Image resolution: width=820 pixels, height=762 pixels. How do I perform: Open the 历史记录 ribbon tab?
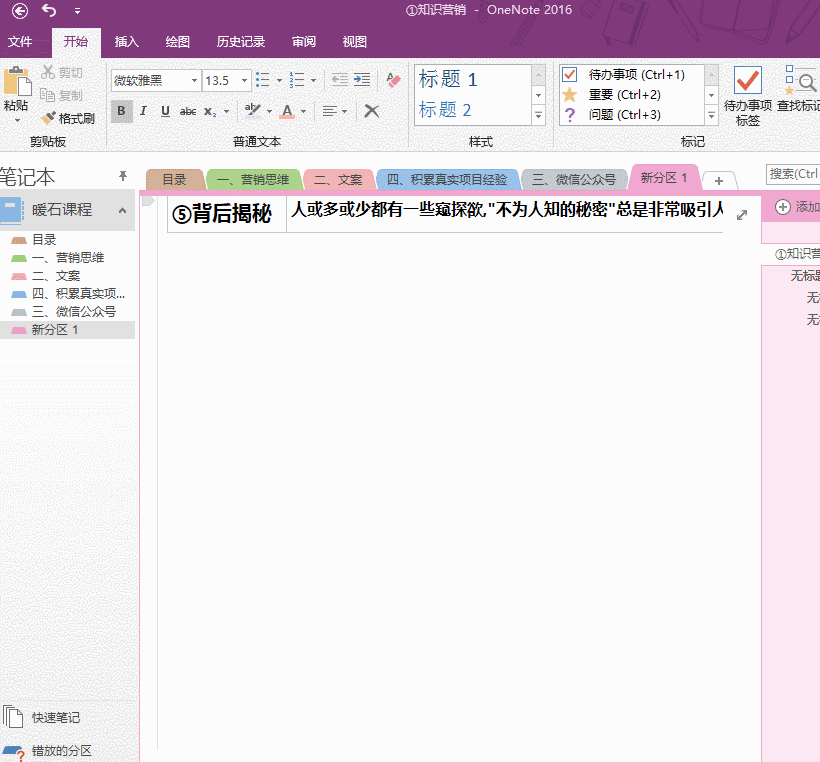click(x=241, y=42)
